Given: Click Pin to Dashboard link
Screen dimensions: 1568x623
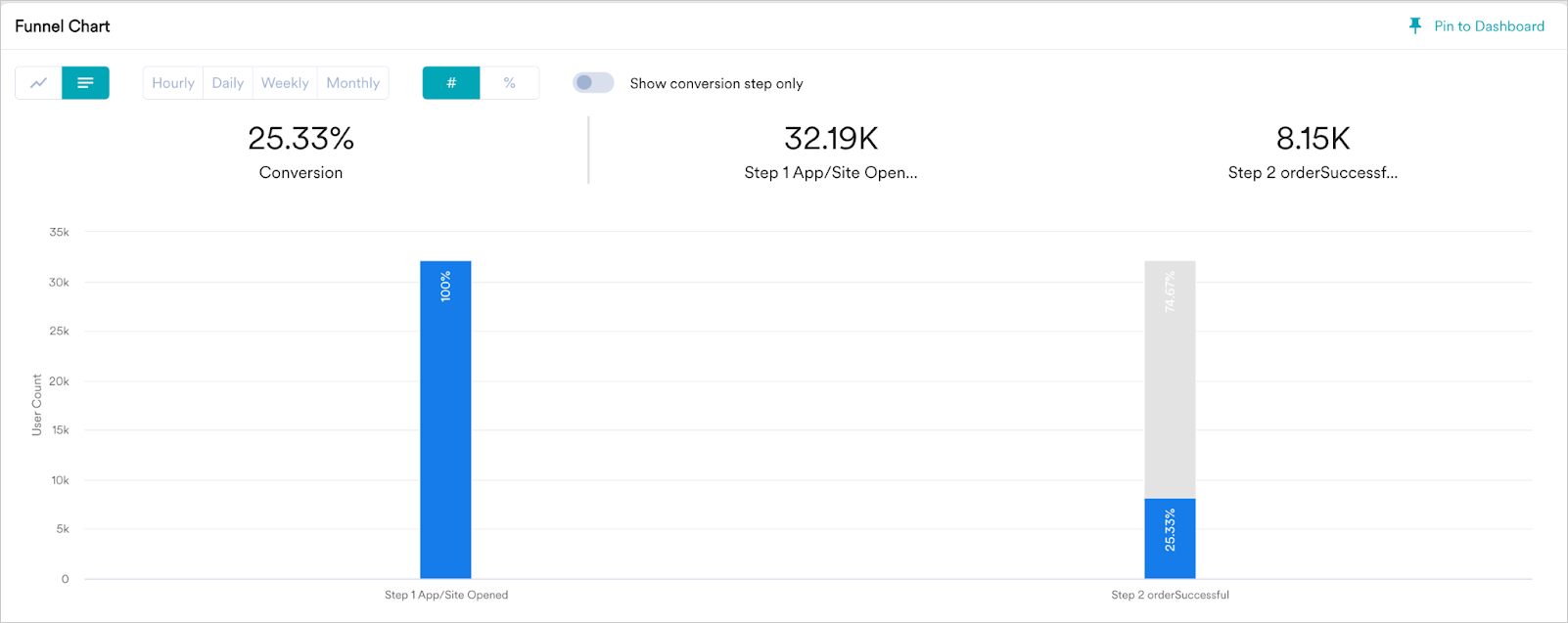Looking at the screenshot, I should [x=1489, y=26].
